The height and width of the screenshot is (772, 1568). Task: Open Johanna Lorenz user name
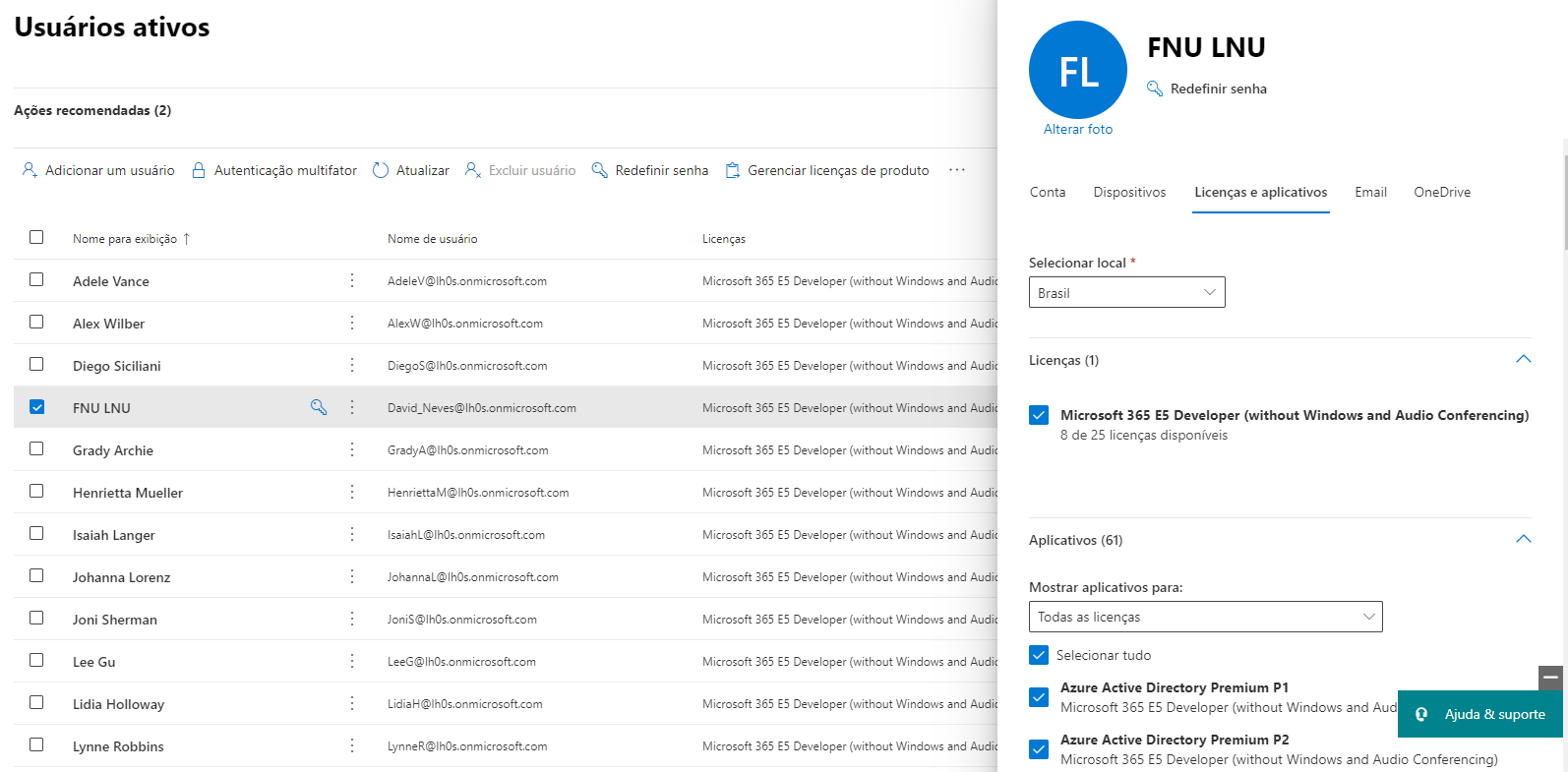pyautogui.click(x=121, y=577)
